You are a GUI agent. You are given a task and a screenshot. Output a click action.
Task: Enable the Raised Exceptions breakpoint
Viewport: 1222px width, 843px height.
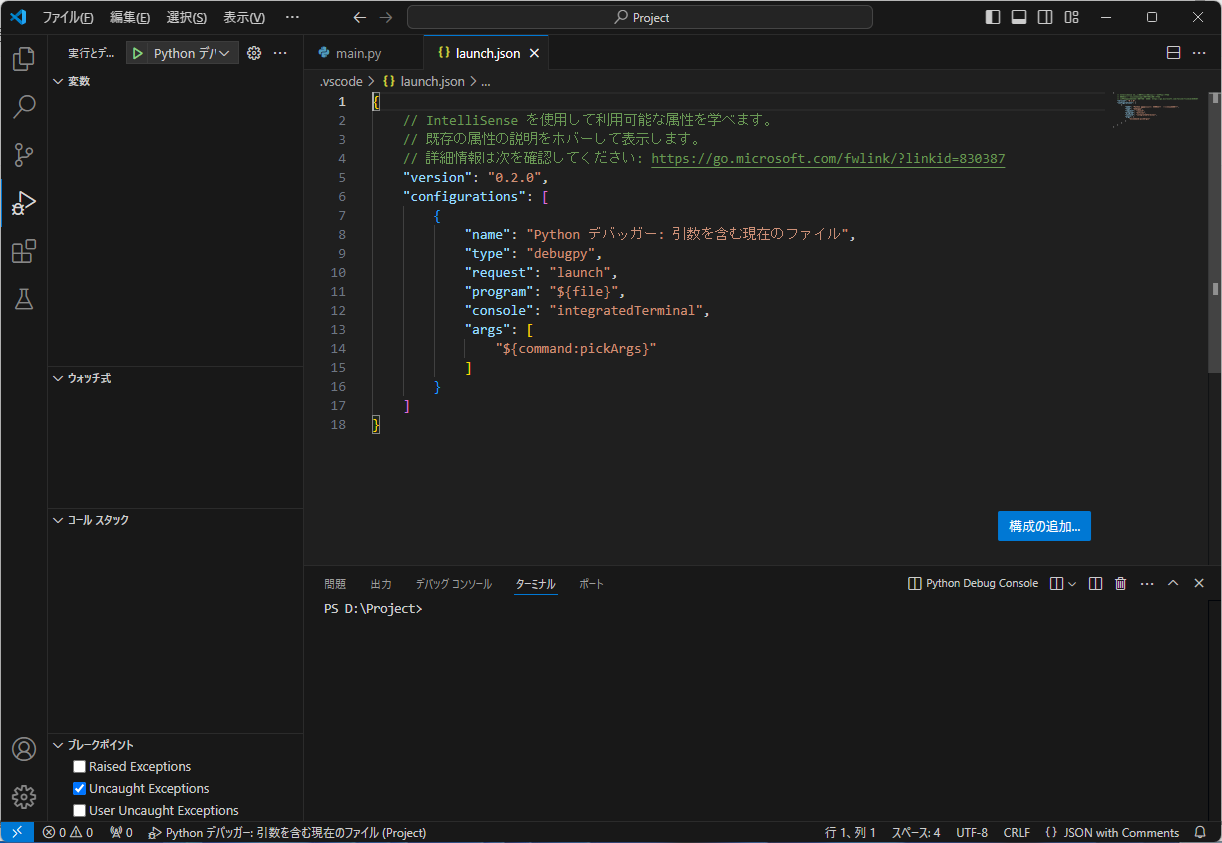point(79,766)
